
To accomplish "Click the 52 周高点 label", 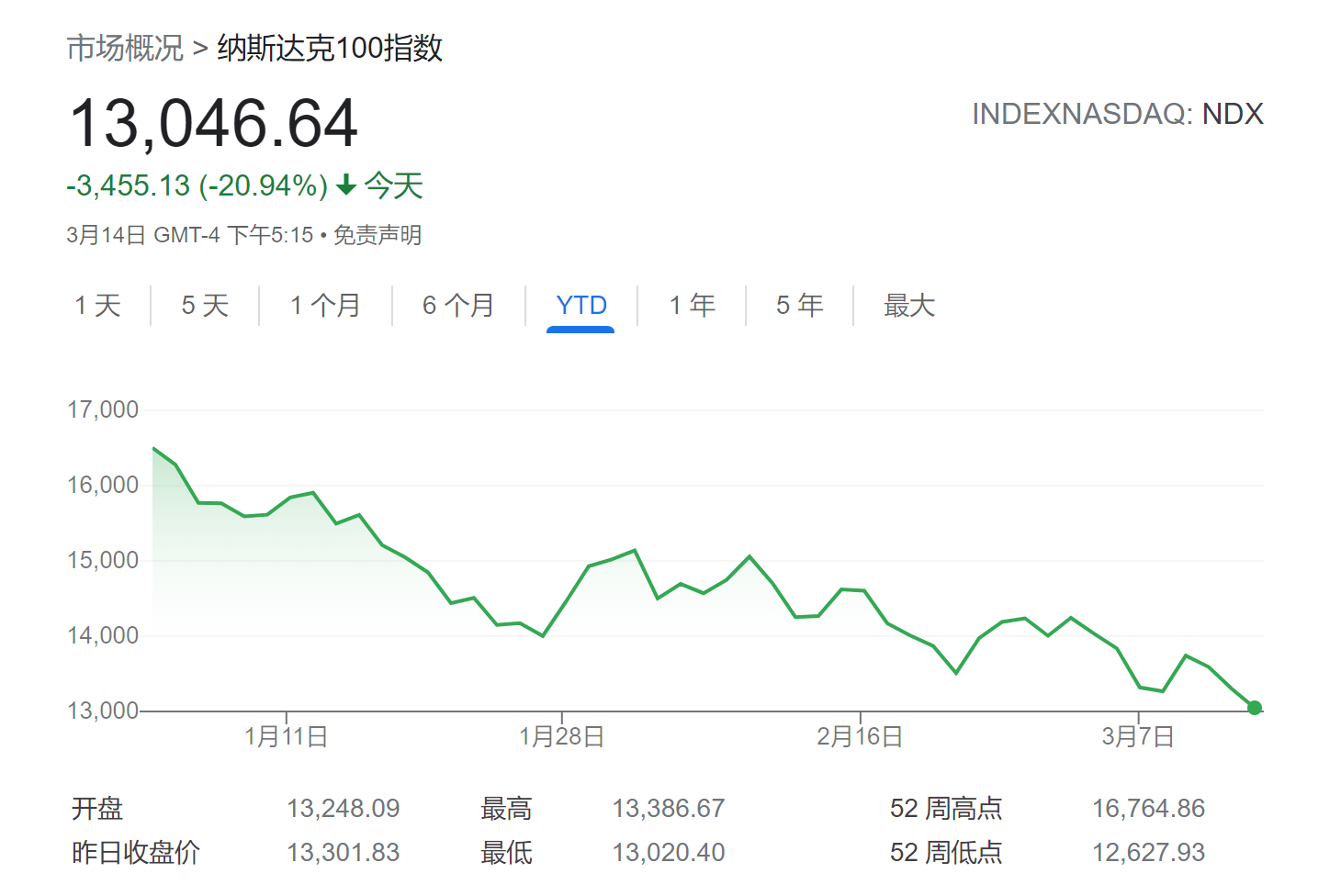I will point(946,808).
